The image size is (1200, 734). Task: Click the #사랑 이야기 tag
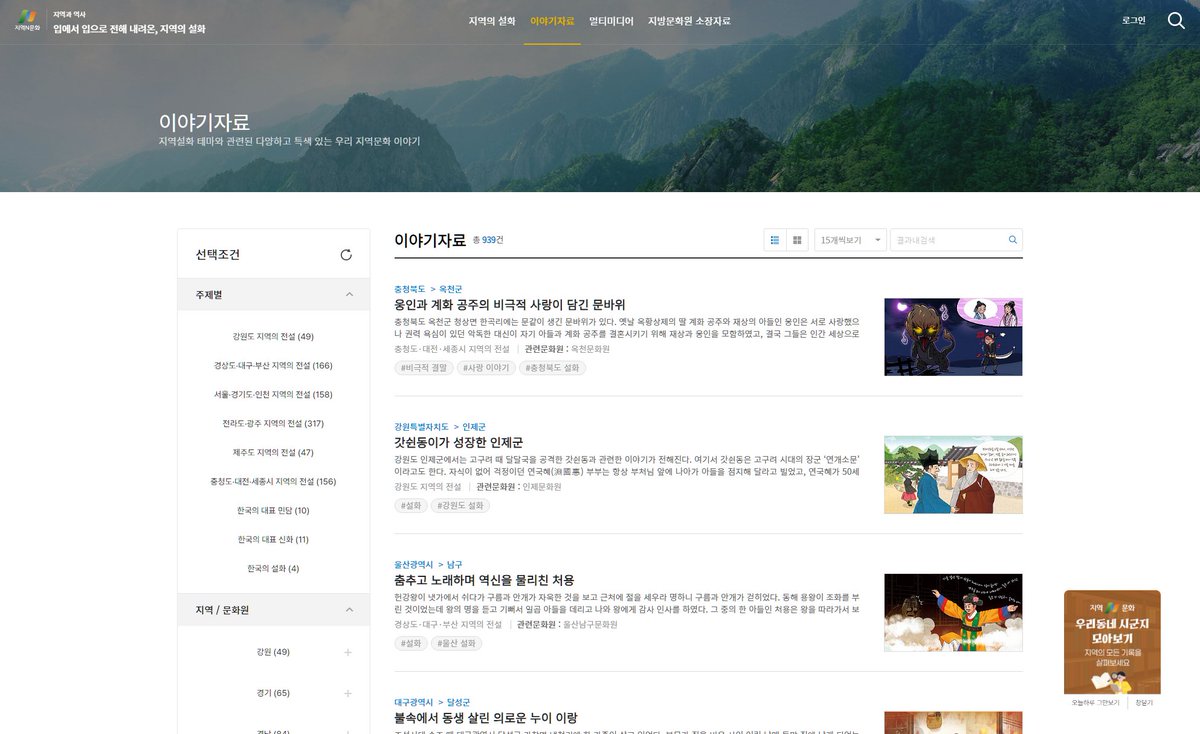(487, 368)
